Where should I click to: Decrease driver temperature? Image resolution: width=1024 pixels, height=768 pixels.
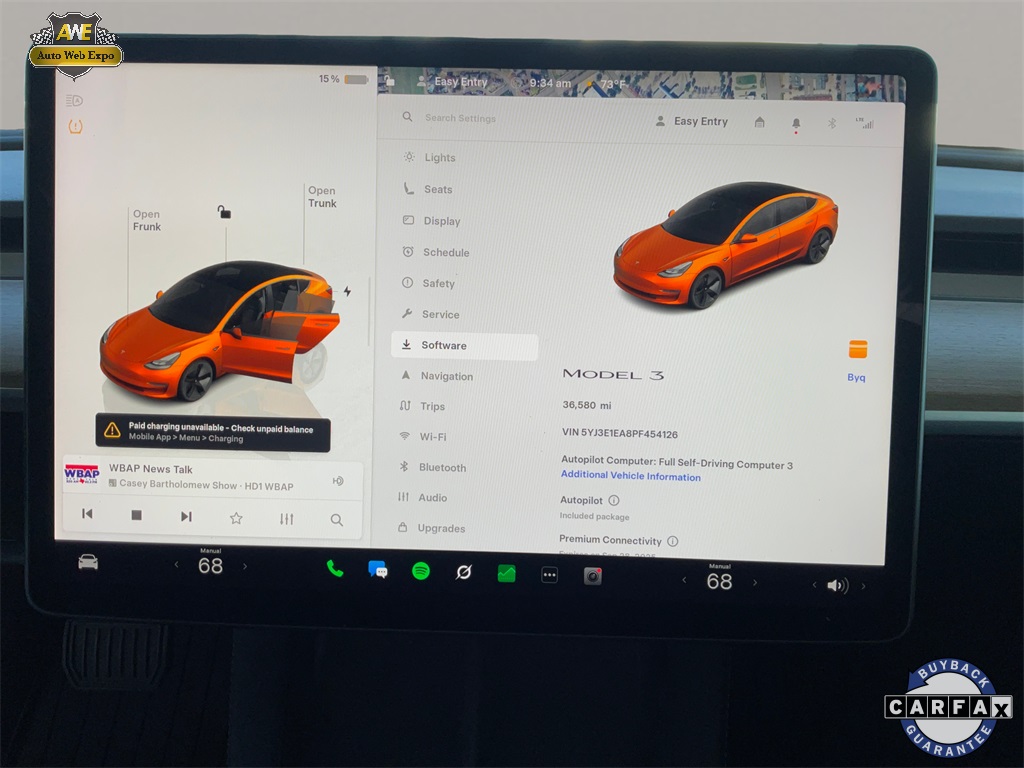pyautogui.click(x=176, y=564)
